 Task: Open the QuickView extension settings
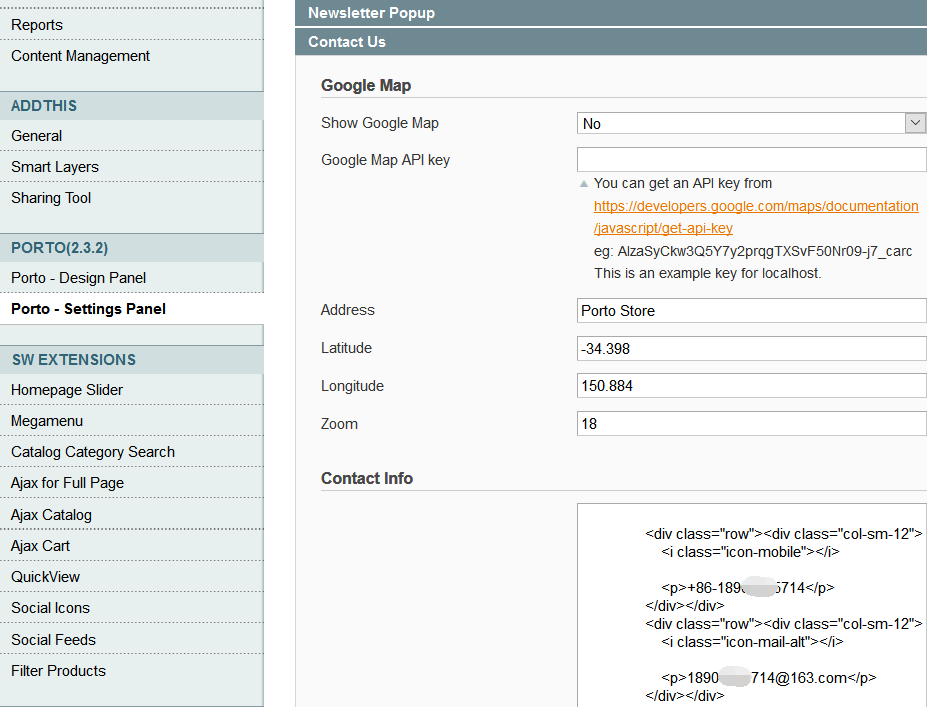(46, 577)
